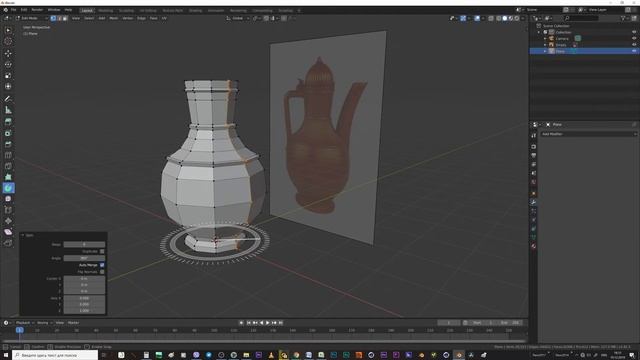This screenshot has width=640, height=360.
Task: Toggle the Flip Normals checkbox
Action: tap(102, 272)
